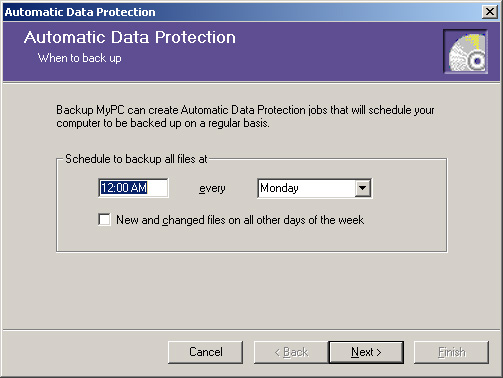Select the Monday combo box field
This screenshot has height=378, width=503.
click(x=315, y=188)
